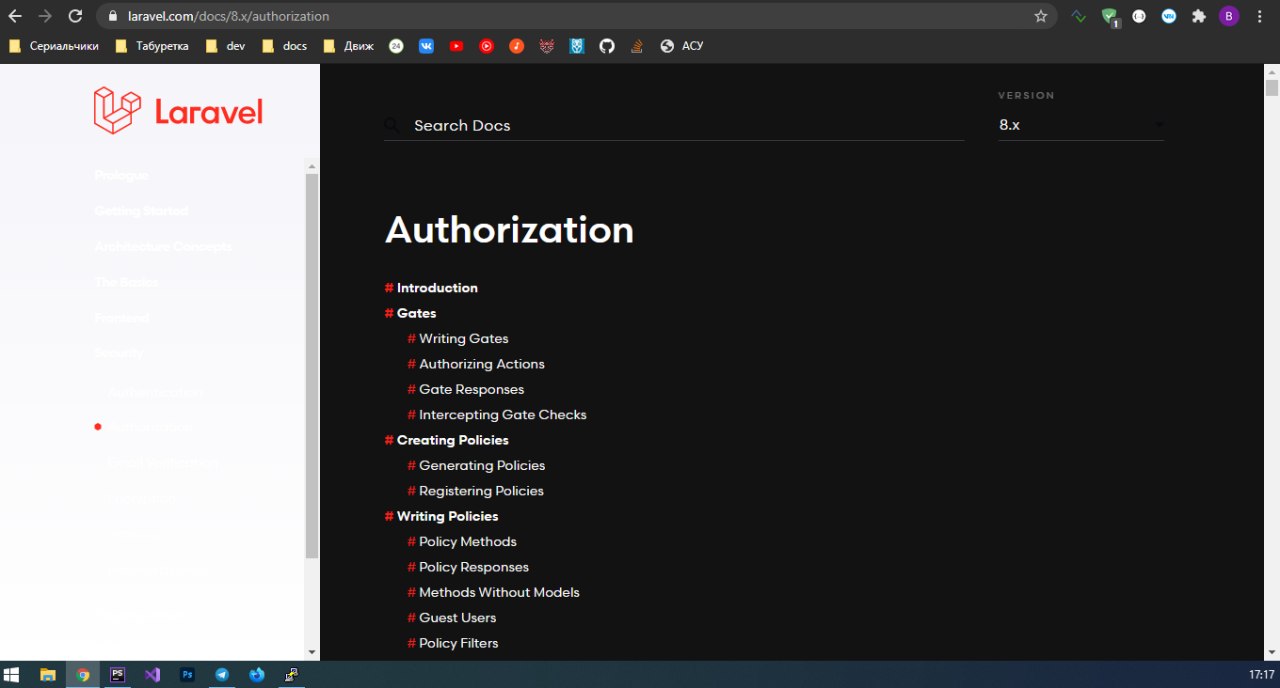
Task: Open Chrome profile avatar B
Action: tap(1229, 16)
